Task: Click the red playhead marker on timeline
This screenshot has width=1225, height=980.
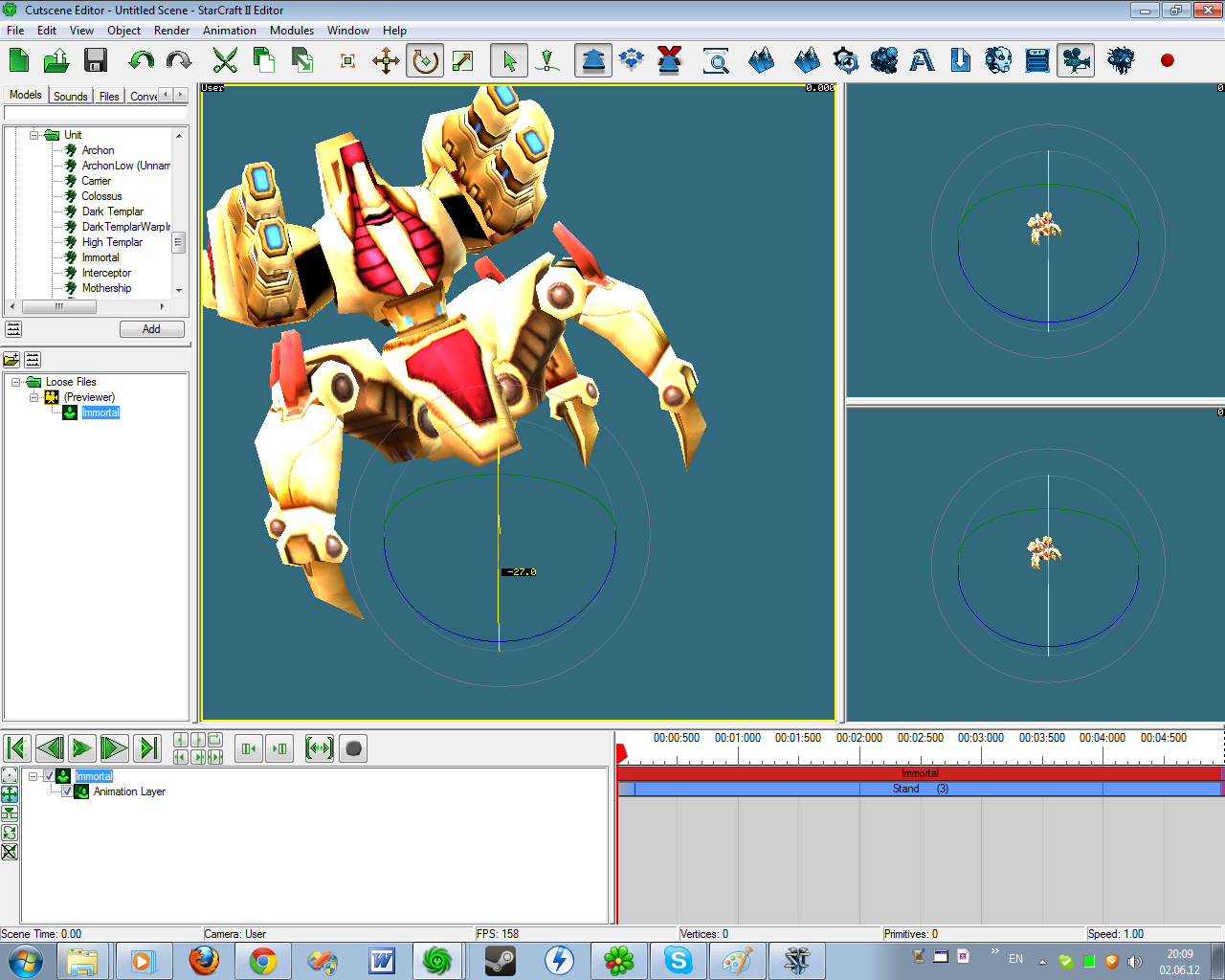Action: (621, 752)
